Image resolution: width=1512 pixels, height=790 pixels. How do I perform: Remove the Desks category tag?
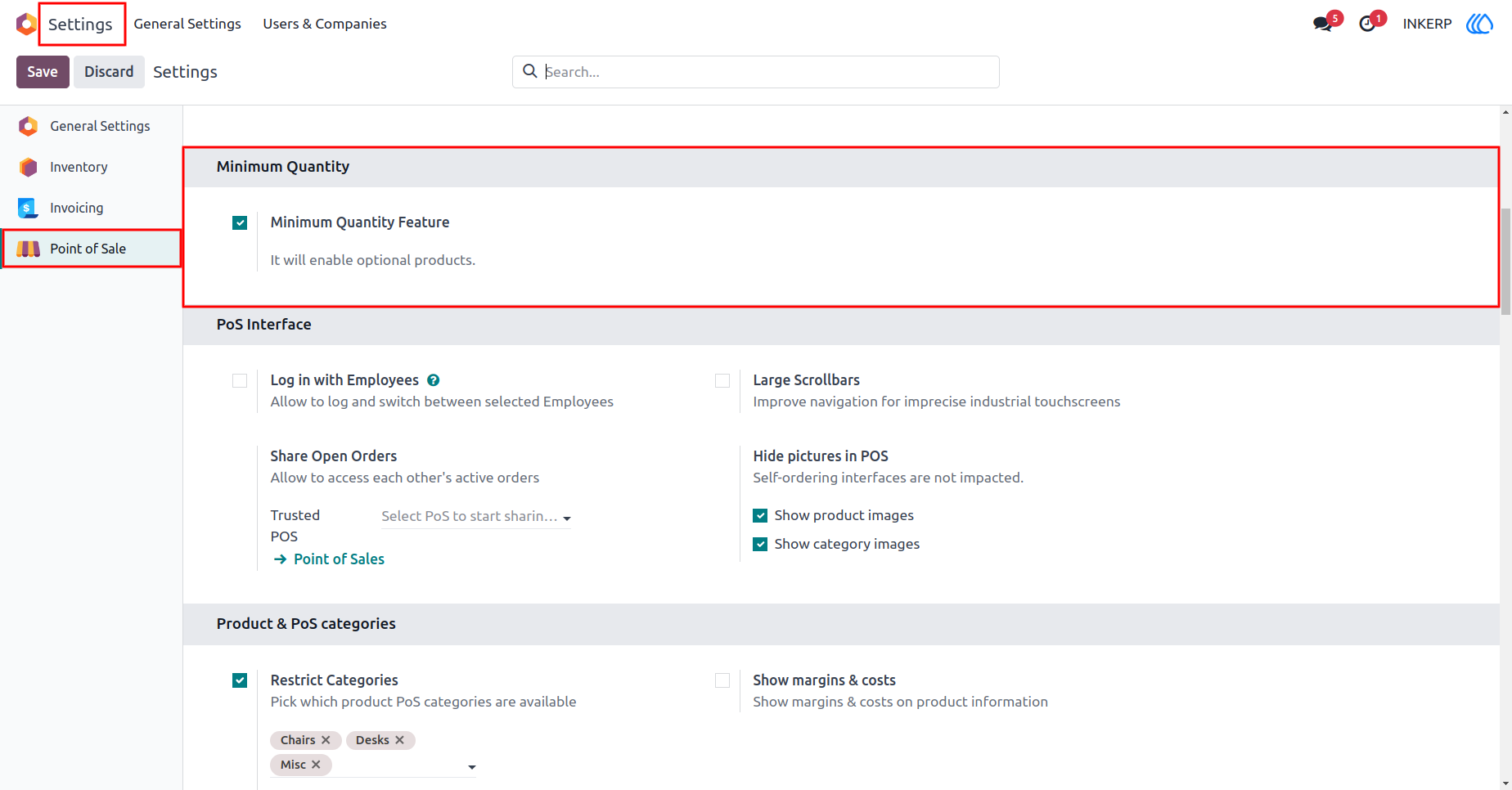[399, 740]
